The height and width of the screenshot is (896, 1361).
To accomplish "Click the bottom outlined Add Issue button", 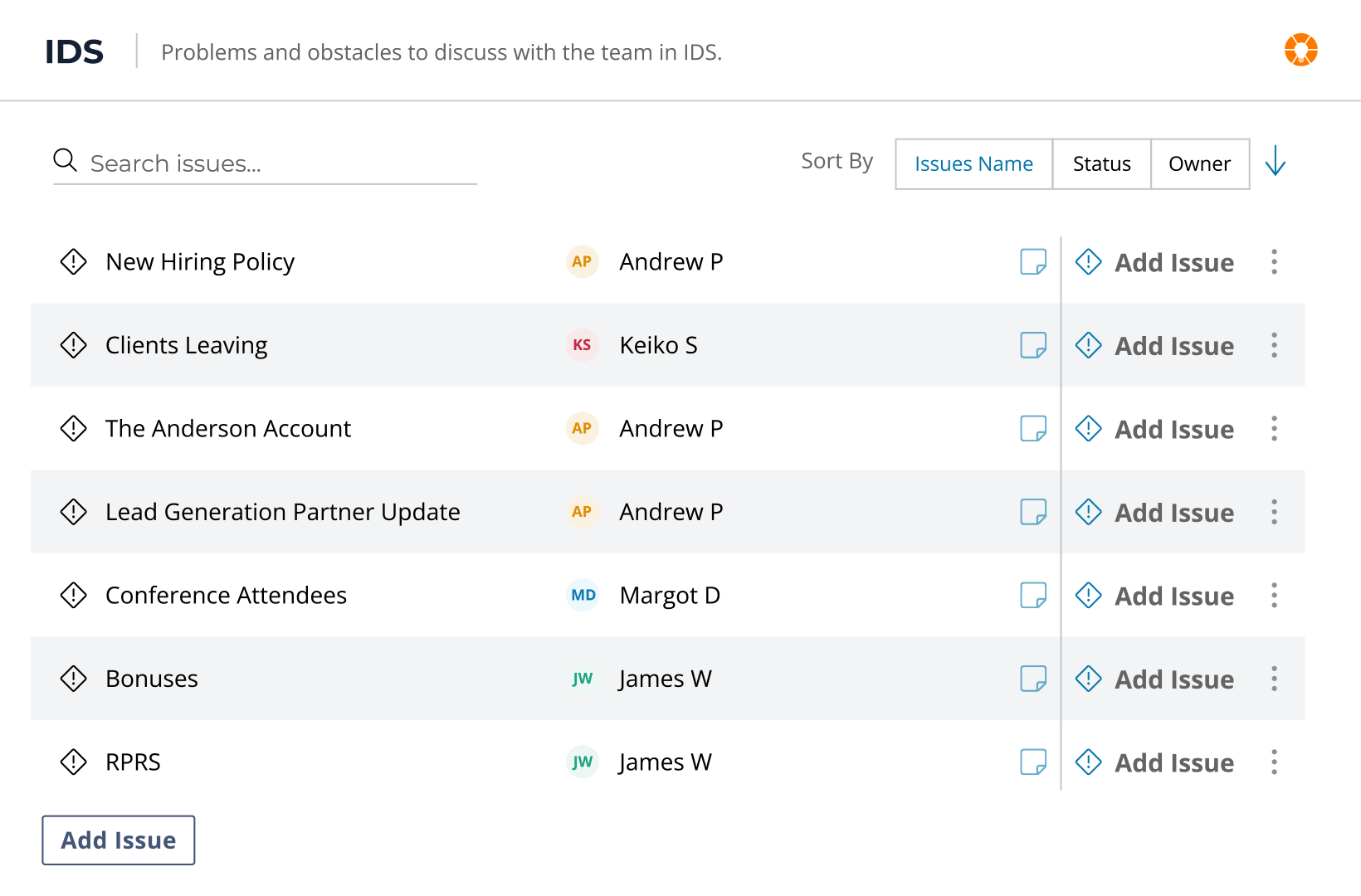I will (x=119, y=840).
